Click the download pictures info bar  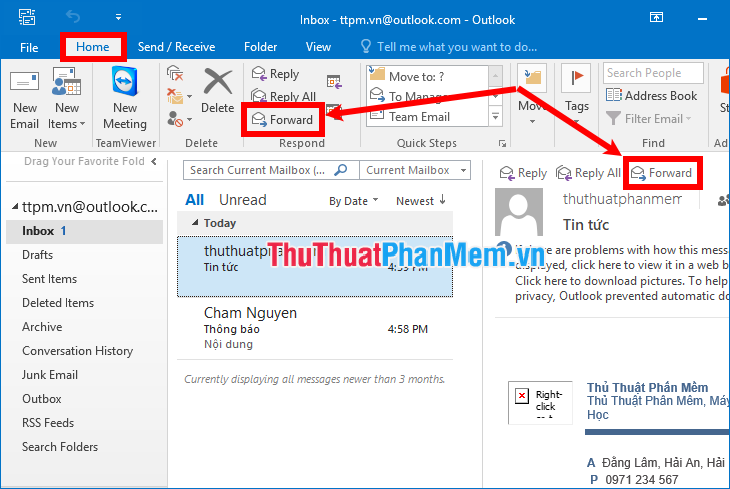[621, 273]
